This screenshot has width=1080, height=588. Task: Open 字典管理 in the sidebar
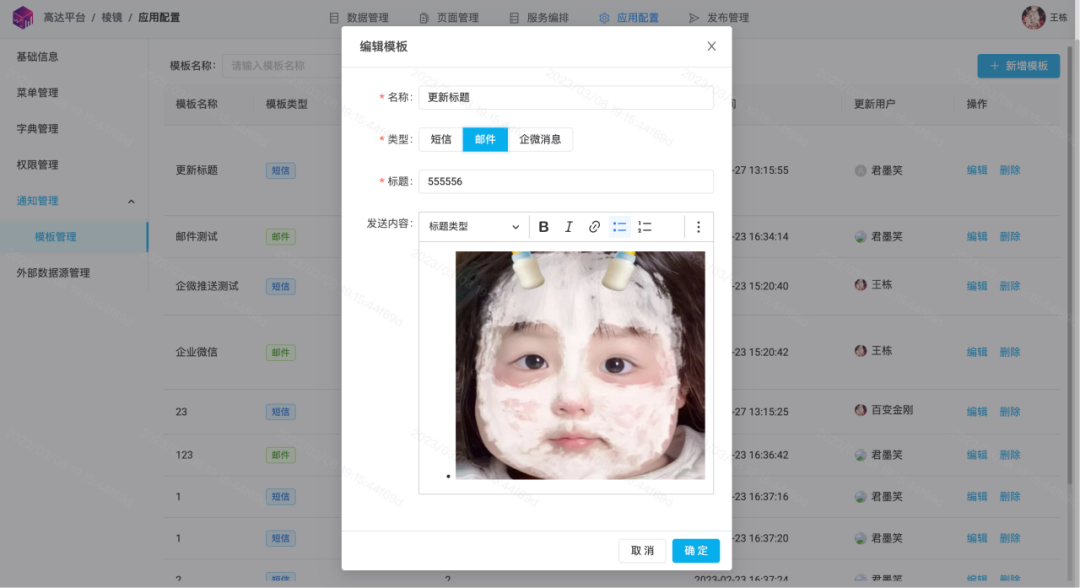[x=37, y=129]
